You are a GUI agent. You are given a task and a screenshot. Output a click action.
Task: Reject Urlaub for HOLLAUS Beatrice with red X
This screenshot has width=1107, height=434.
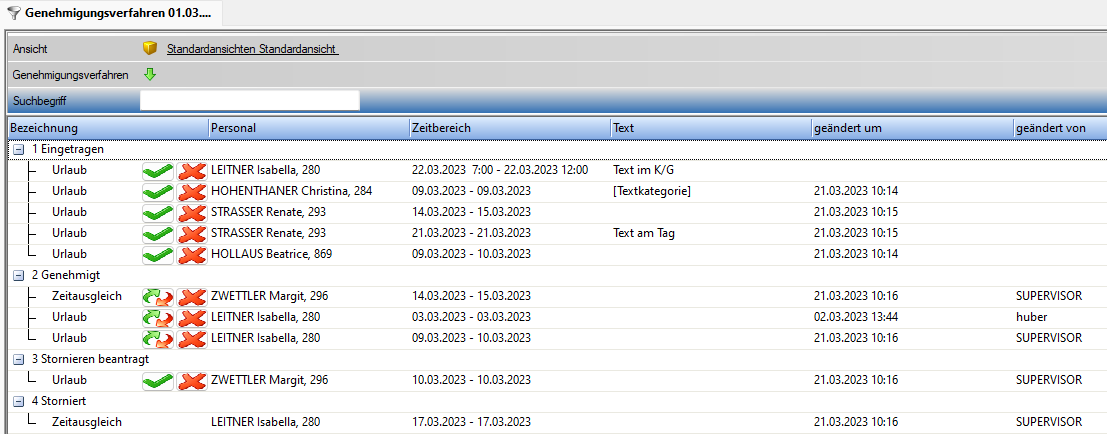(192, 255)
